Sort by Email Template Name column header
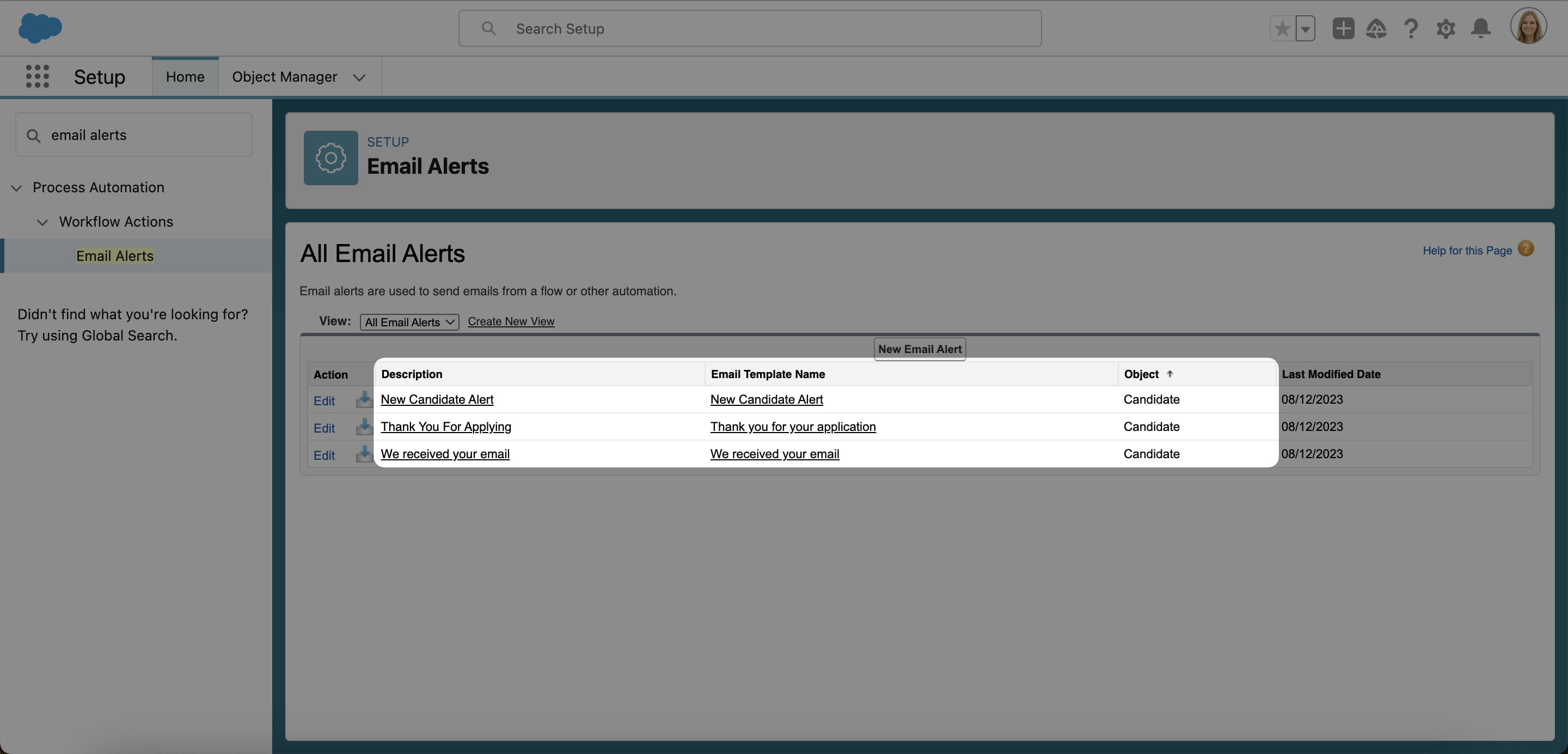Screen dimensions: 1568x754 click(768, 374)
